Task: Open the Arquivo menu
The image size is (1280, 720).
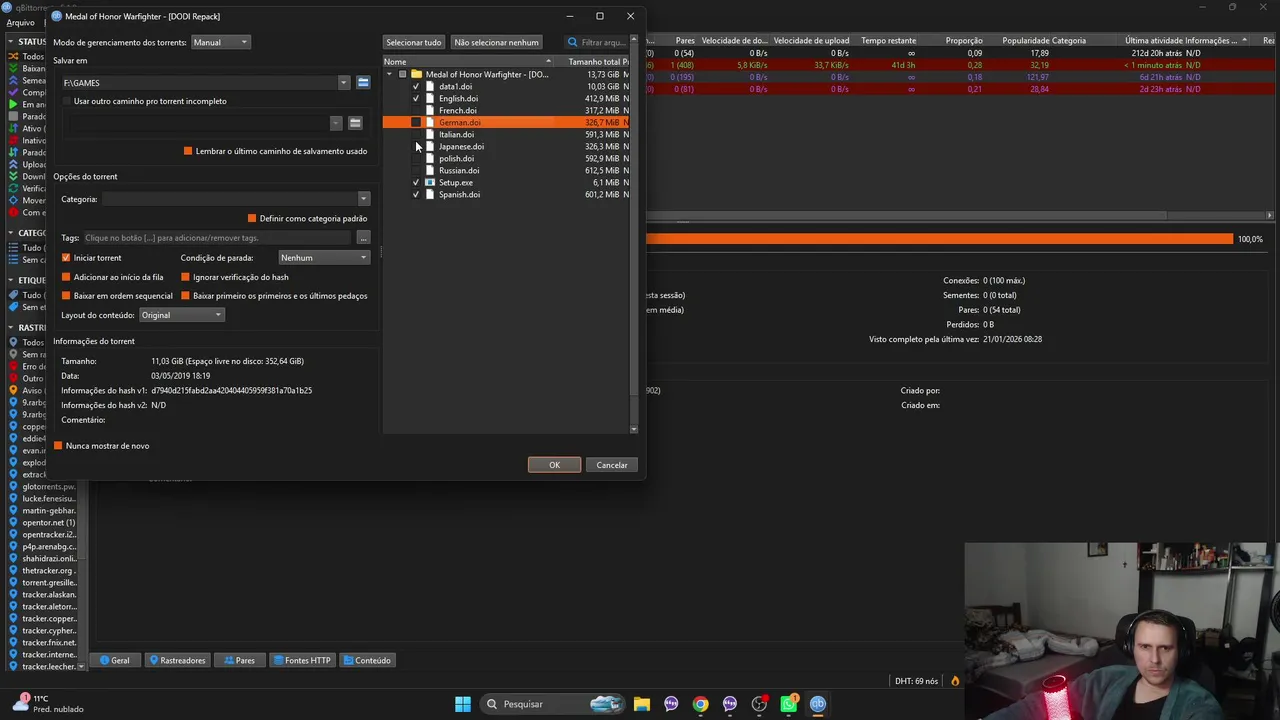Action: [x=20, y=22]
